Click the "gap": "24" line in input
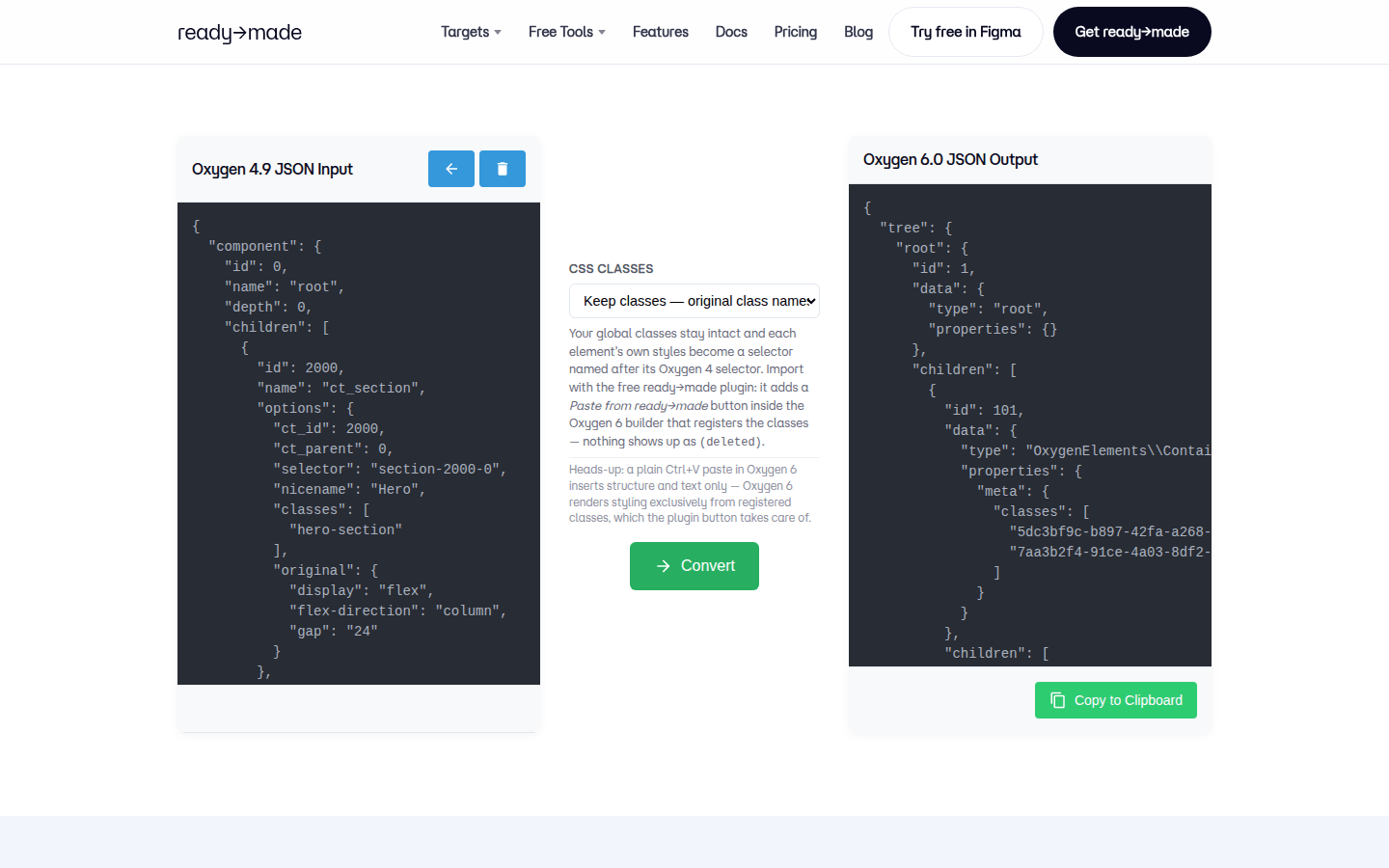 coord(334,631)
